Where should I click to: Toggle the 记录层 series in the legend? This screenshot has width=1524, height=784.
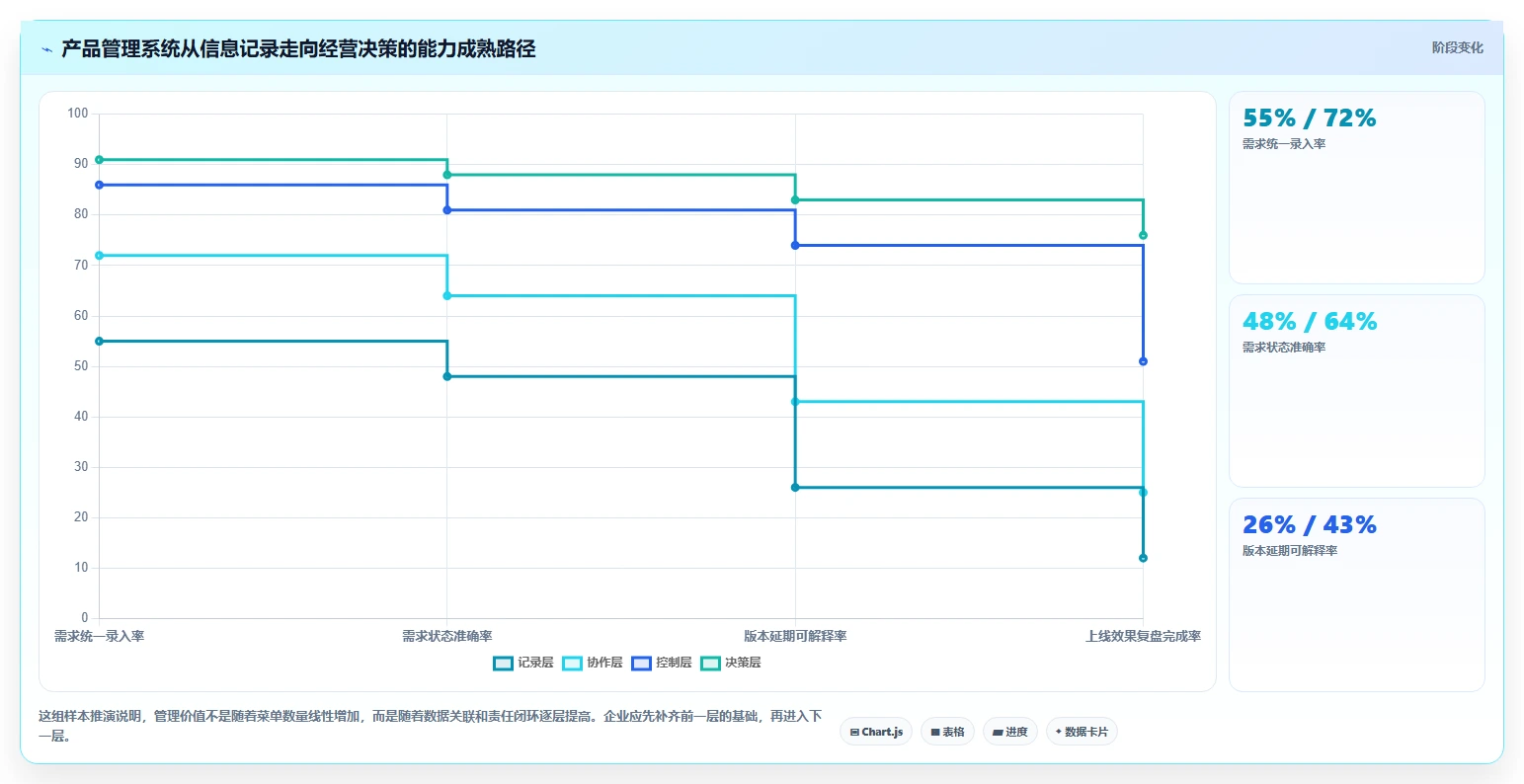pyautogui.click(x=523, y=663)
